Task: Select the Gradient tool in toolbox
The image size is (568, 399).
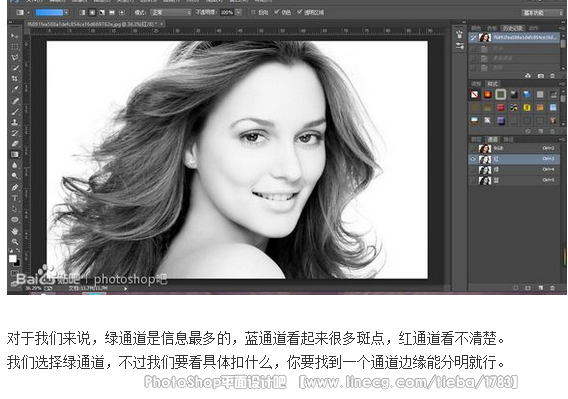Action: click(x=14, y=154)
